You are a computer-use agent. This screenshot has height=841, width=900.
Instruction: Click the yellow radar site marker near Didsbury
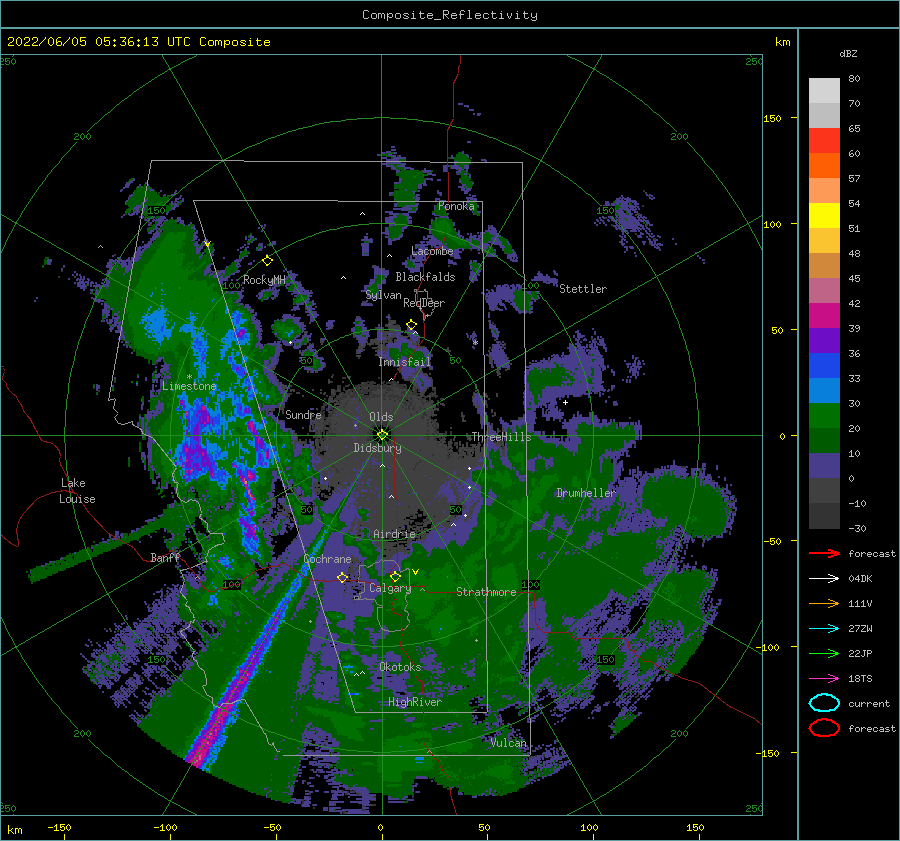(382, 435)
